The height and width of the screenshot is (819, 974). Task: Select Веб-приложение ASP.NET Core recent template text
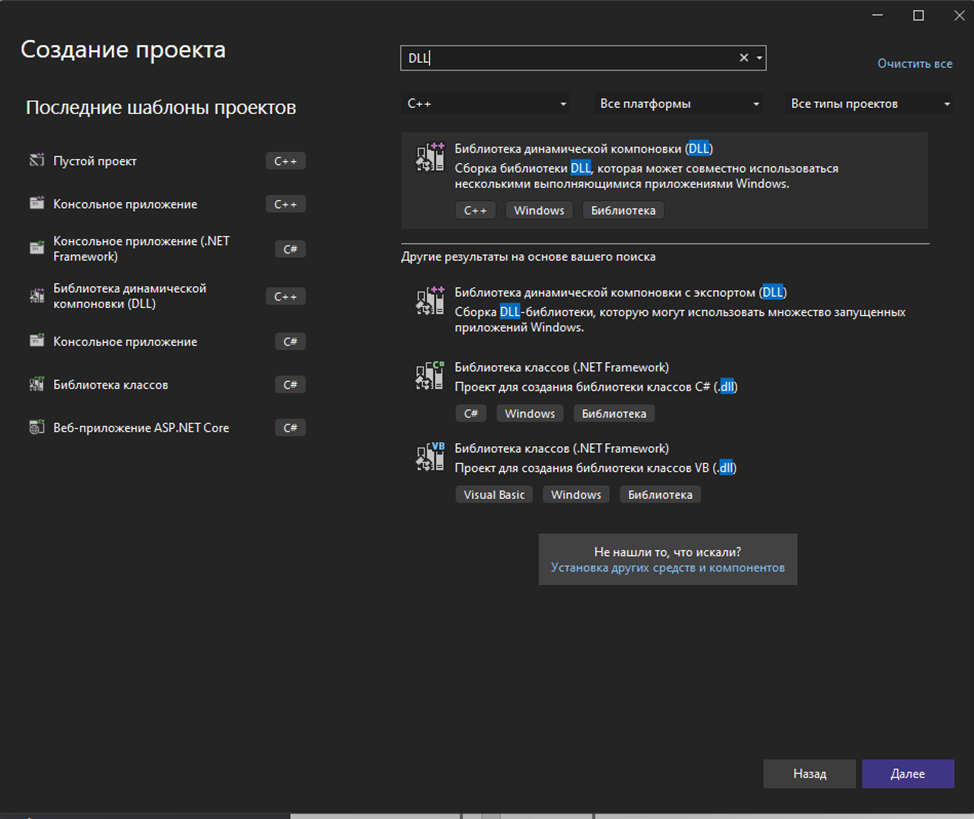(x=141, y=428)
